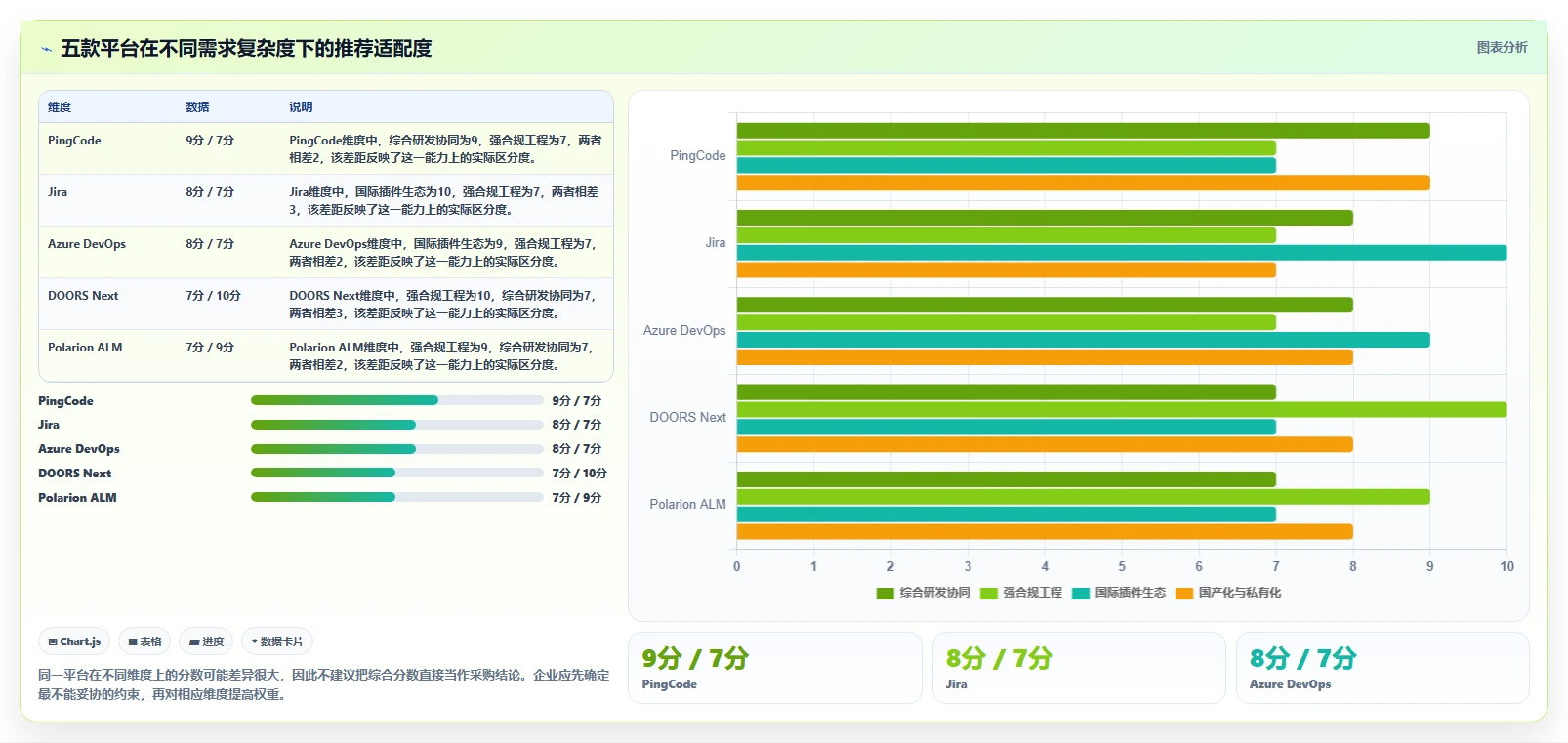Click DOORS Next light-green 强合规工程 bar
Screen dimensions: 1568x743
pyautogui.click(x=1121, y=409)
